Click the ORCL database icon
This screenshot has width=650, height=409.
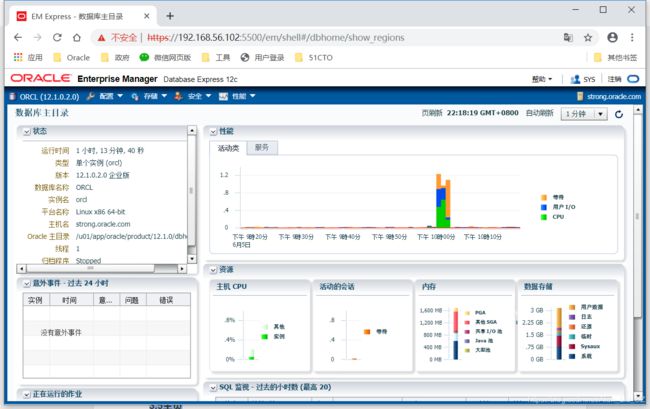point(12,97)
